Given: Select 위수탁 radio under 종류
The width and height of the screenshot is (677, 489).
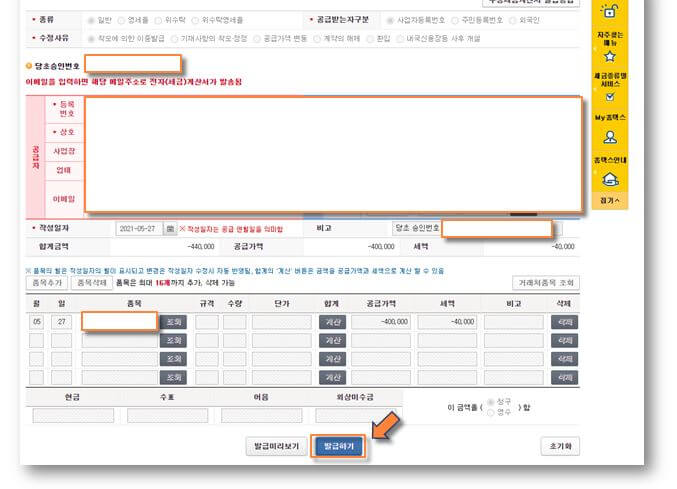Looking at the screenshot, I should 158,20.
